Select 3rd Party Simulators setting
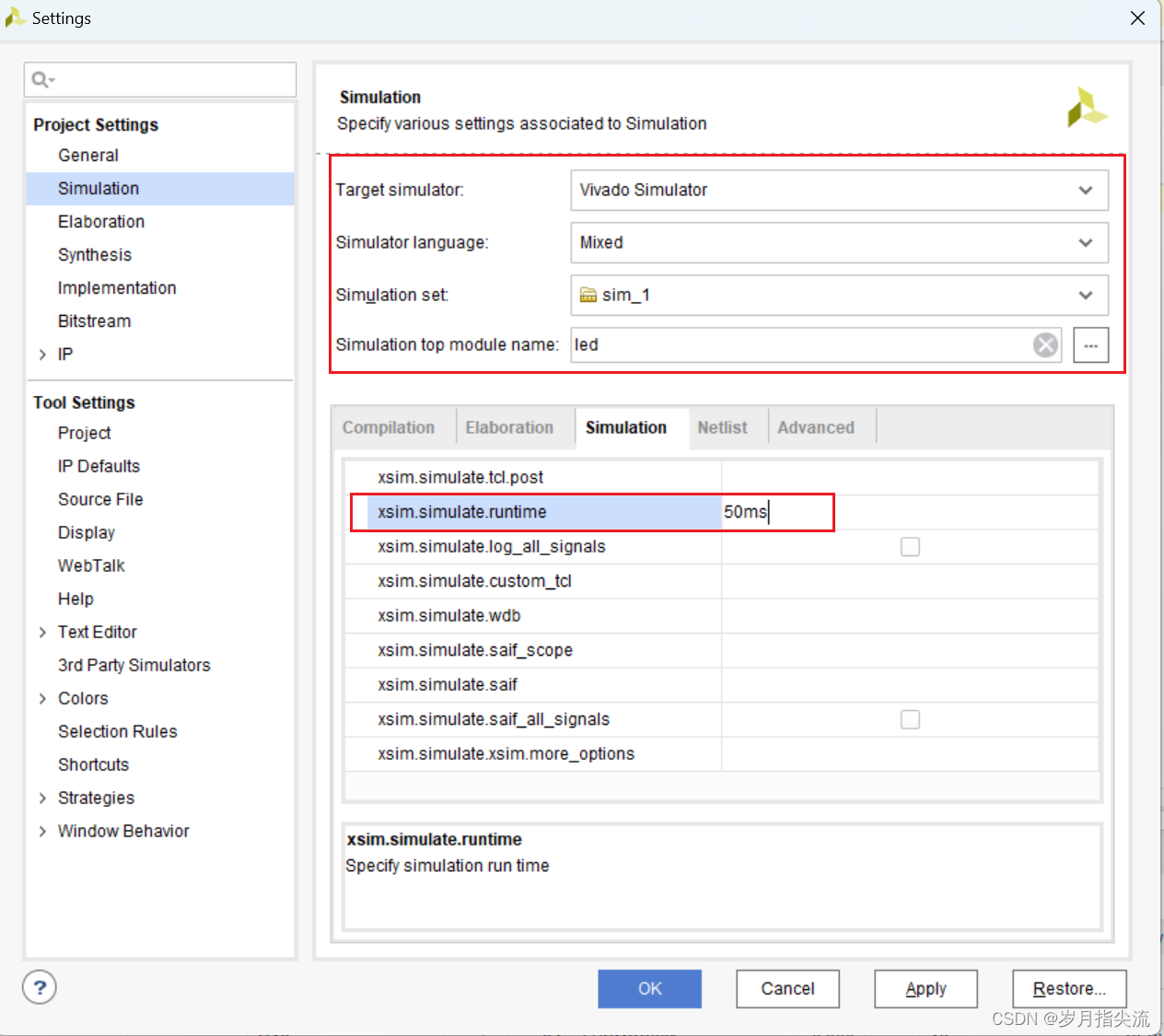 click(134, 666)
